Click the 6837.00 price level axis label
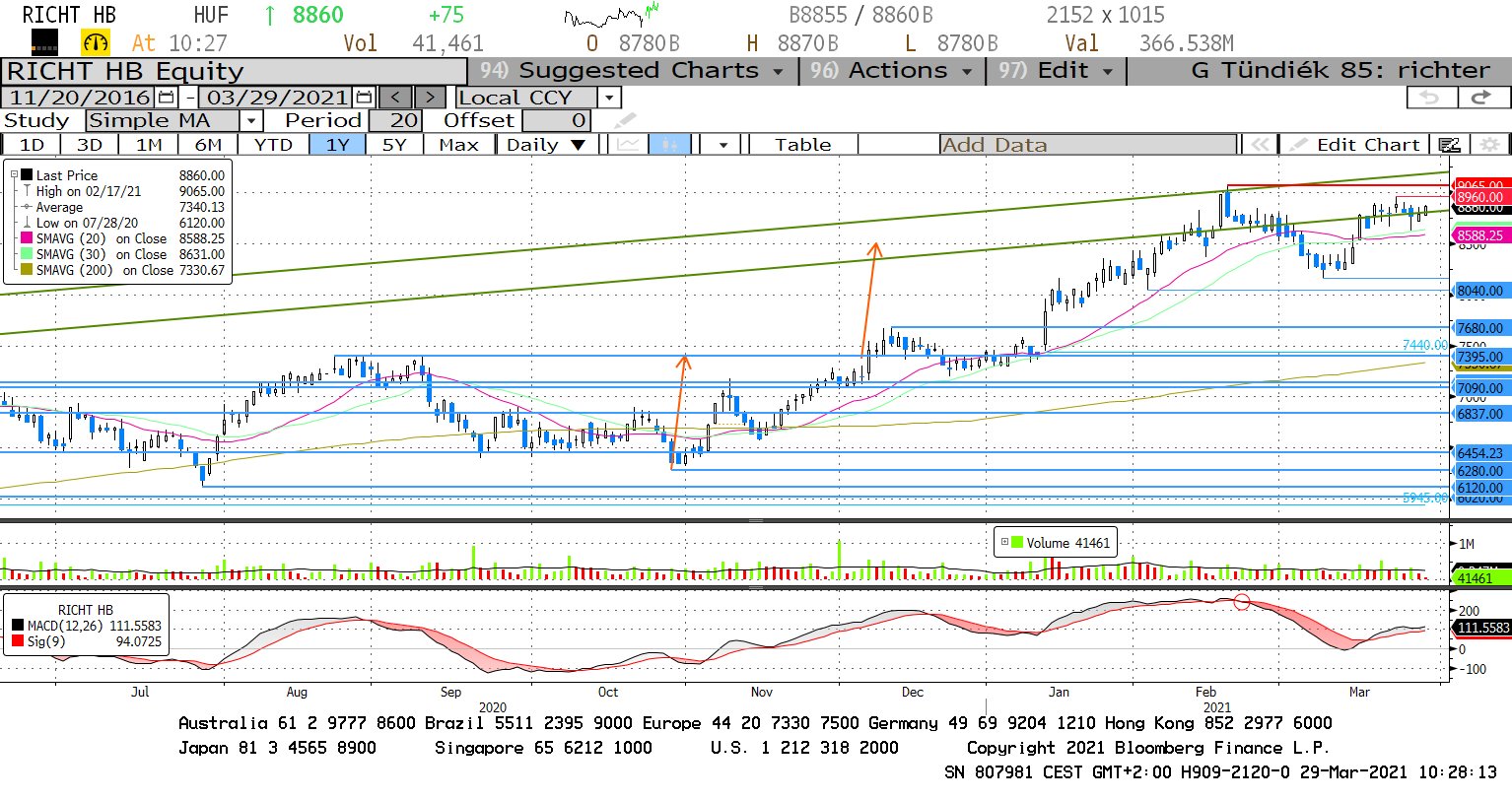This screenshot has width=1512, height=801. pos(1480,414)
